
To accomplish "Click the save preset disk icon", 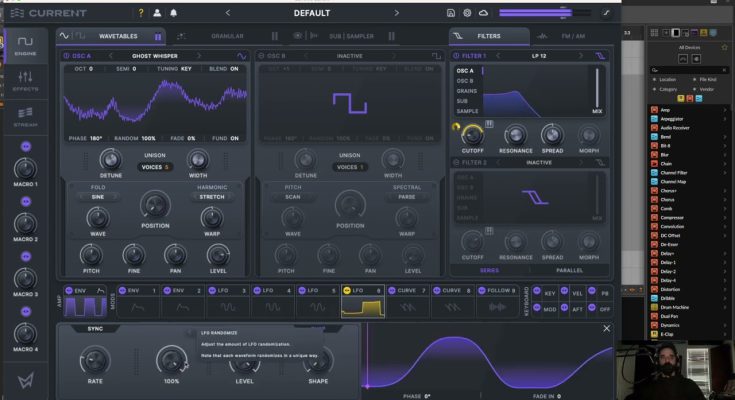I will coord(450,13).
